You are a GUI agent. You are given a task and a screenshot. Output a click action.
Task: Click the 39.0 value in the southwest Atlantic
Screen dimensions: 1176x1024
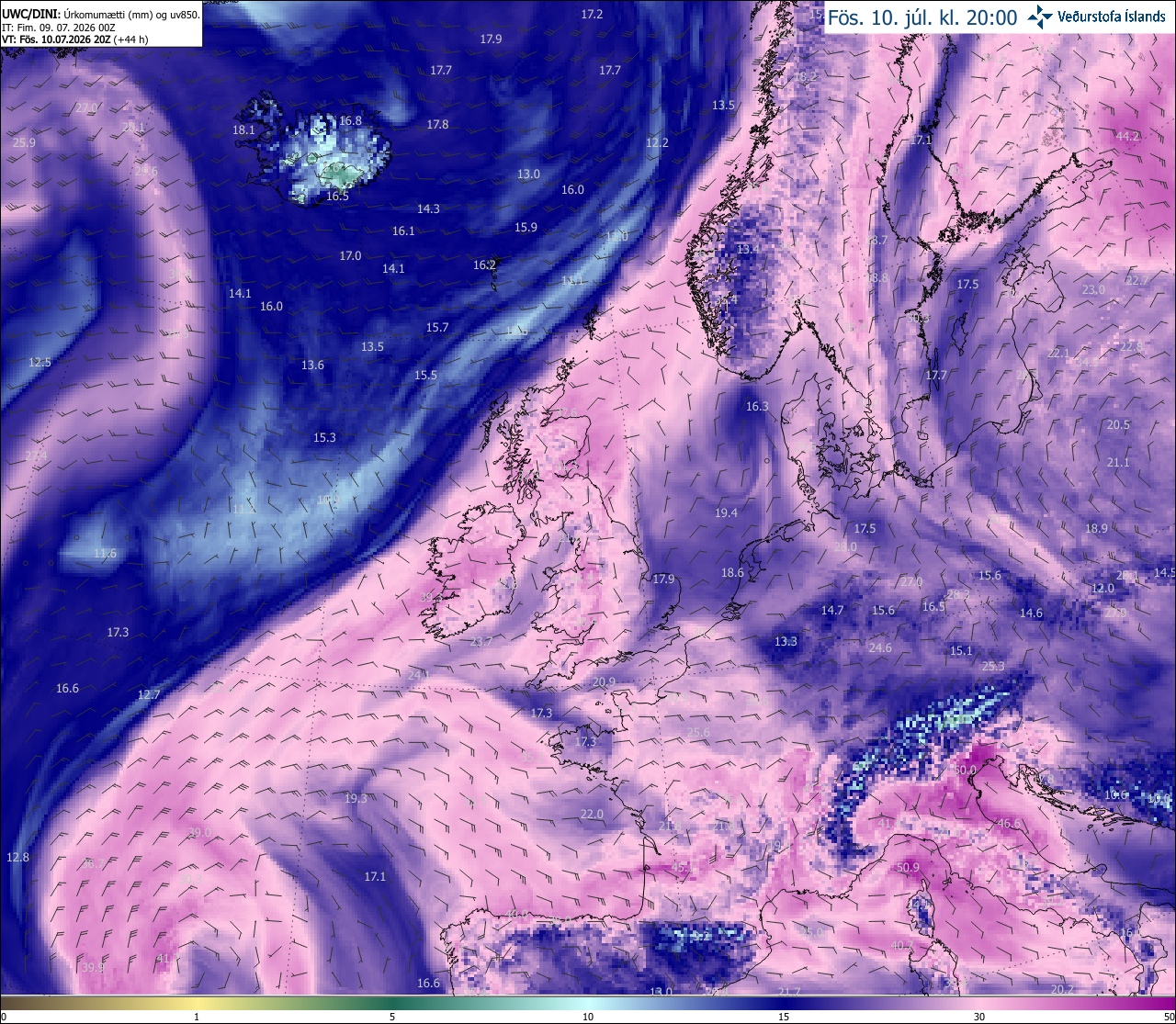[x=199, y=833]
